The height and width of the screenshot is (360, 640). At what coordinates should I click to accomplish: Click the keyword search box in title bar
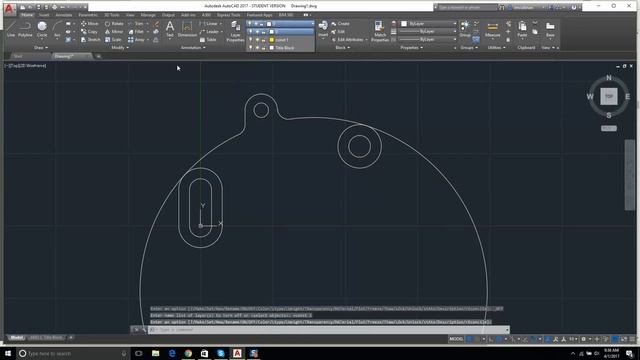coord(467,7)
